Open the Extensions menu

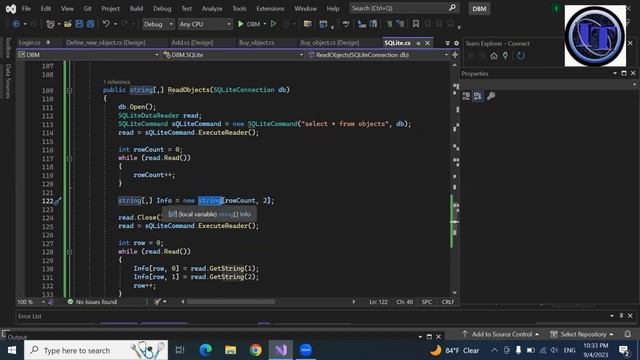pyautogui.click(x=270, y=8)
